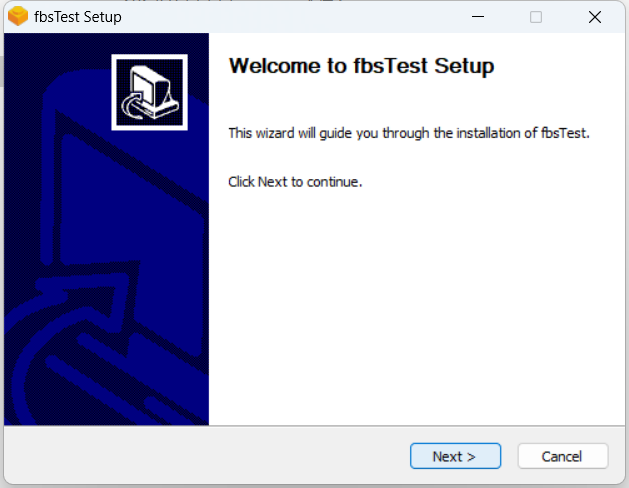Click the gap between Next and Cancel buttons
Screen dimensions: 629x488
click(x=509, y=456)
